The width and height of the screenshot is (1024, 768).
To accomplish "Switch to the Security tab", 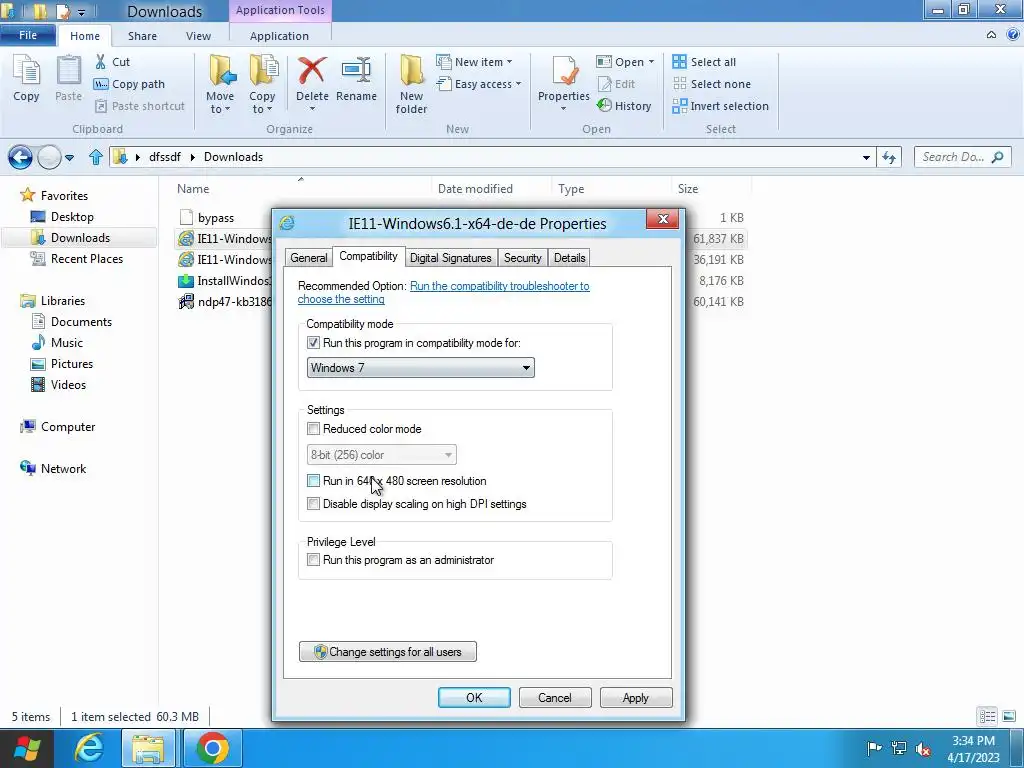I will 522,258.
